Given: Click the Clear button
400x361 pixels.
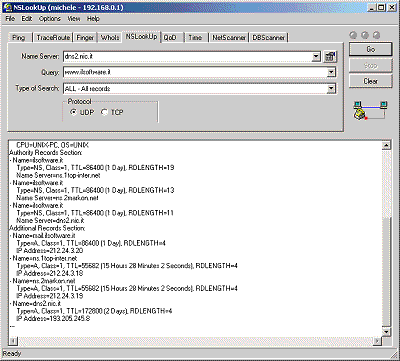Looking at the screenshot, I should click(371, 81).
